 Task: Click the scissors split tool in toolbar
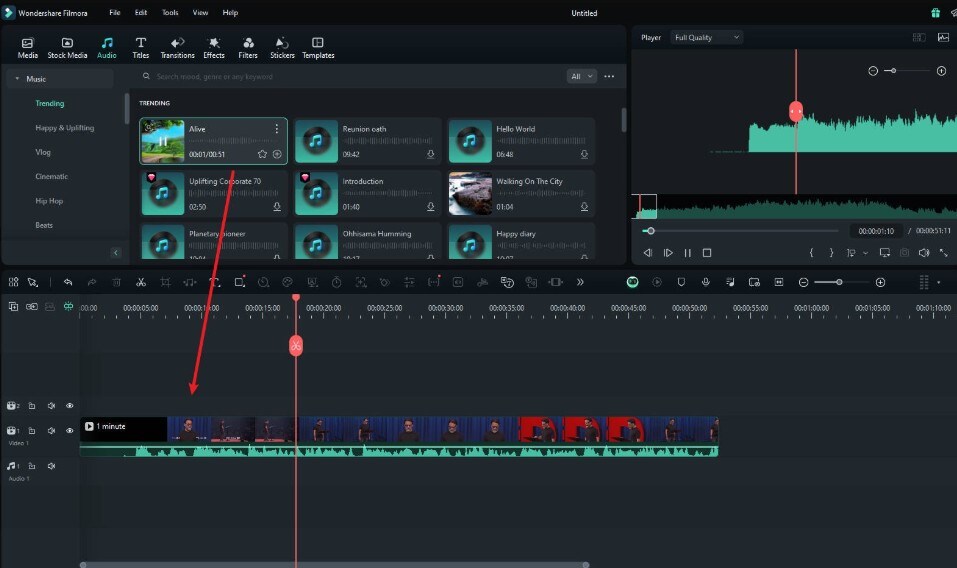coord(141,282)
